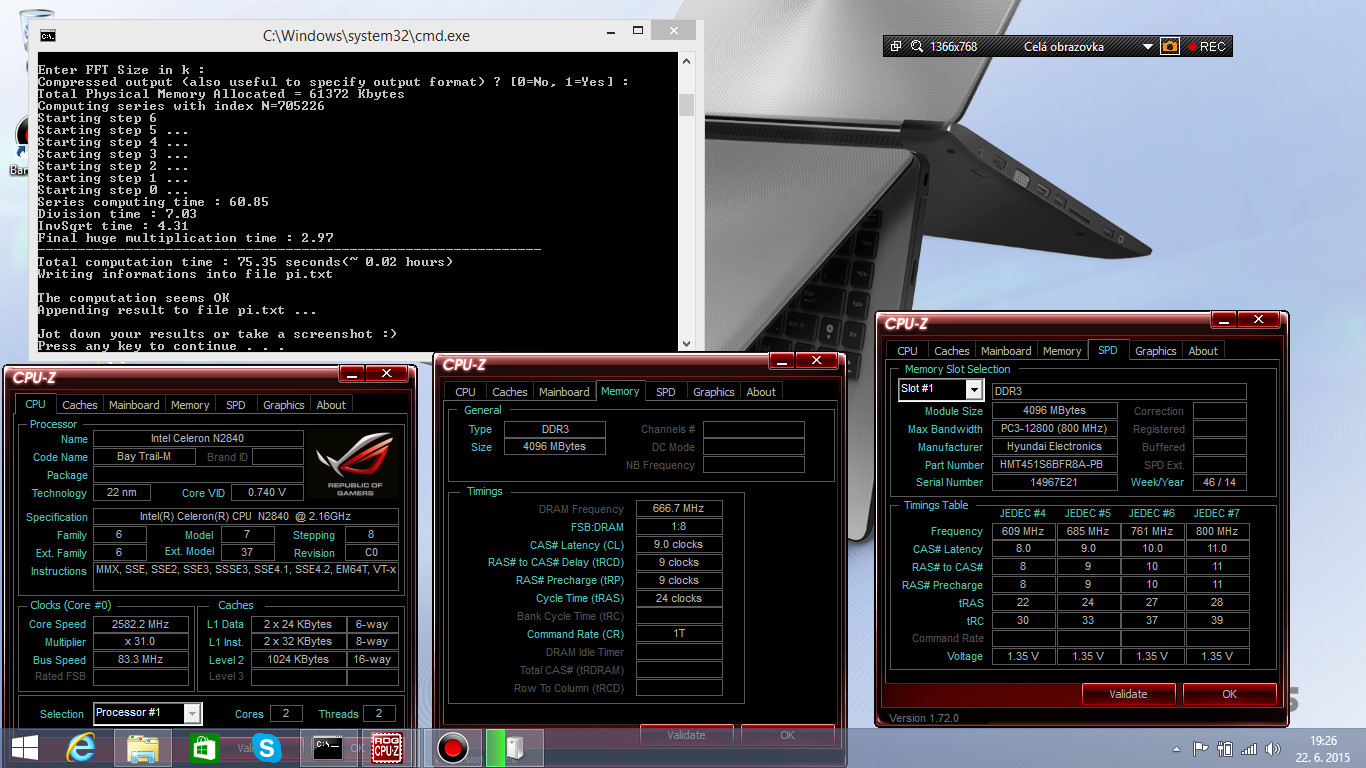This screenshot has width=1366, height=768.
Task: Click the FSB:DRAM 1:8 value
Action: coord(679,527)
